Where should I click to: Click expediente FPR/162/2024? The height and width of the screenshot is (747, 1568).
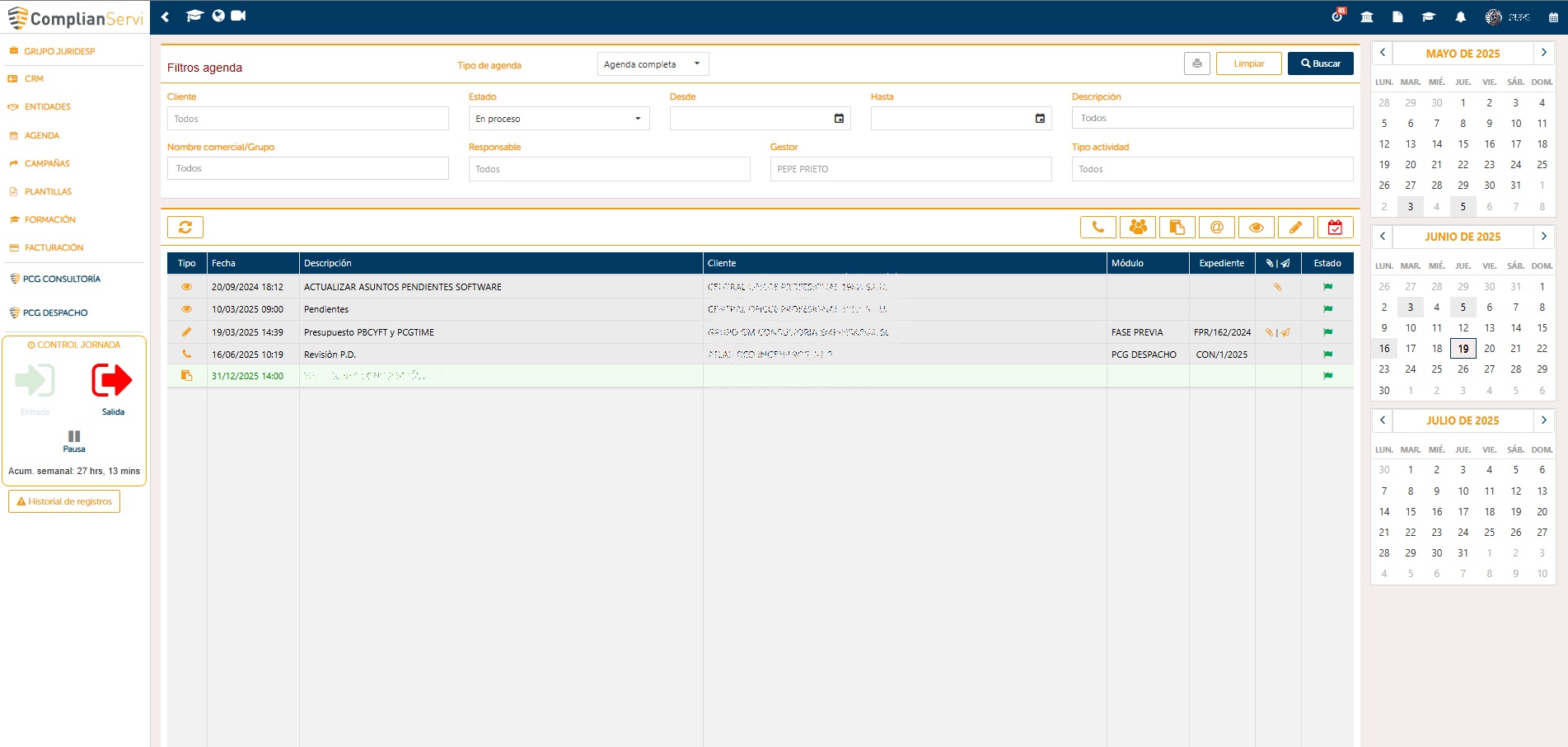pos(1222,332)
